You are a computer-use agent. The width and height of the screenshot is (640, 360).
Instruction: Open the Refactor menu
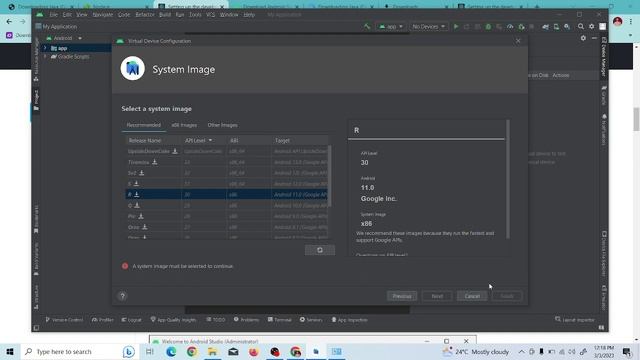[x=145, y=15]
